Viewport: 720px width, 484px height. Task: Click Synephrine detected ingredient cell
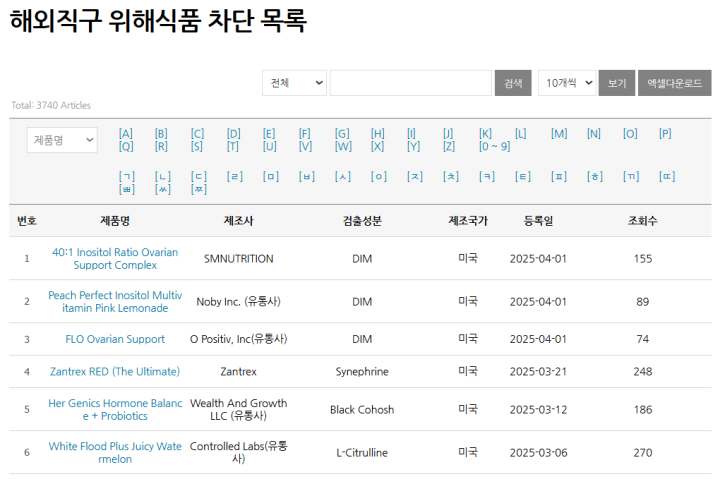coord(362,371)
